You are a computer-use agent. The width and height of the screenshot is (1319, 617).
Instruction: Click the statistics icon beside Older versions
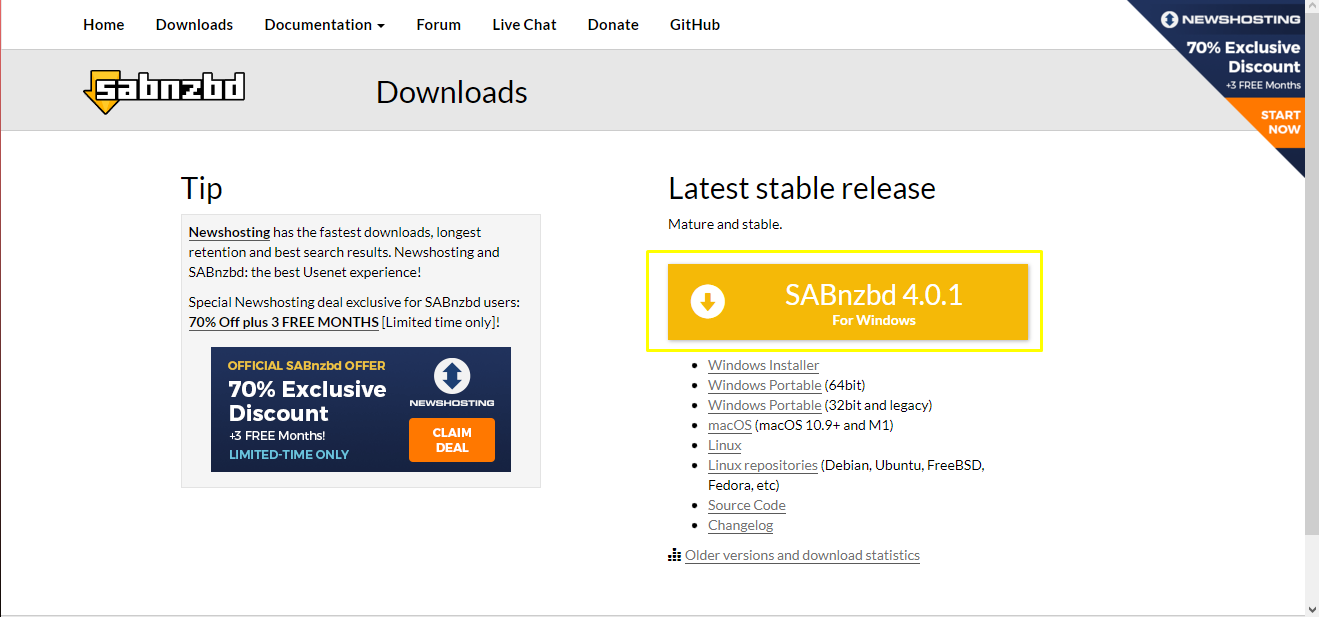(674, 555)
